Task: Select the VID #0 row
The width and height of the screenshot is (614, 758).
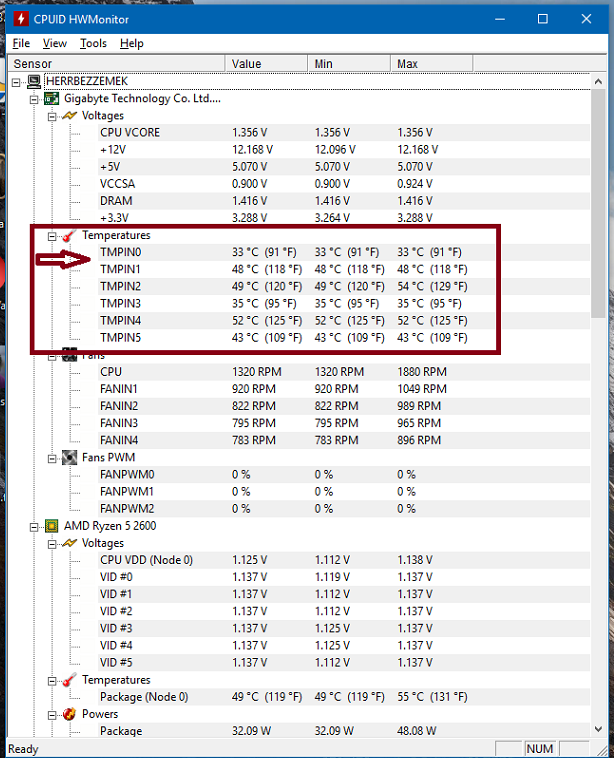Action: coord(343,577)
